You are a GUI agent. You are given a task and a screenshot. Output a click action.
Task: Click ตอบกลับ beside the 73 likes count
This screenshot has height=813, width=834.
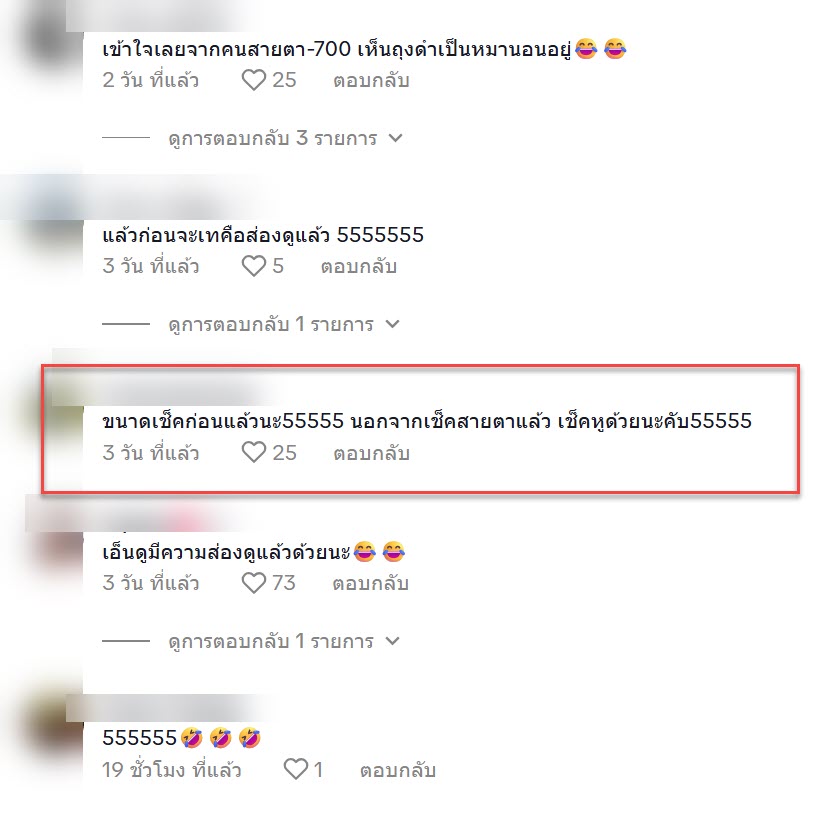point(370,583)
